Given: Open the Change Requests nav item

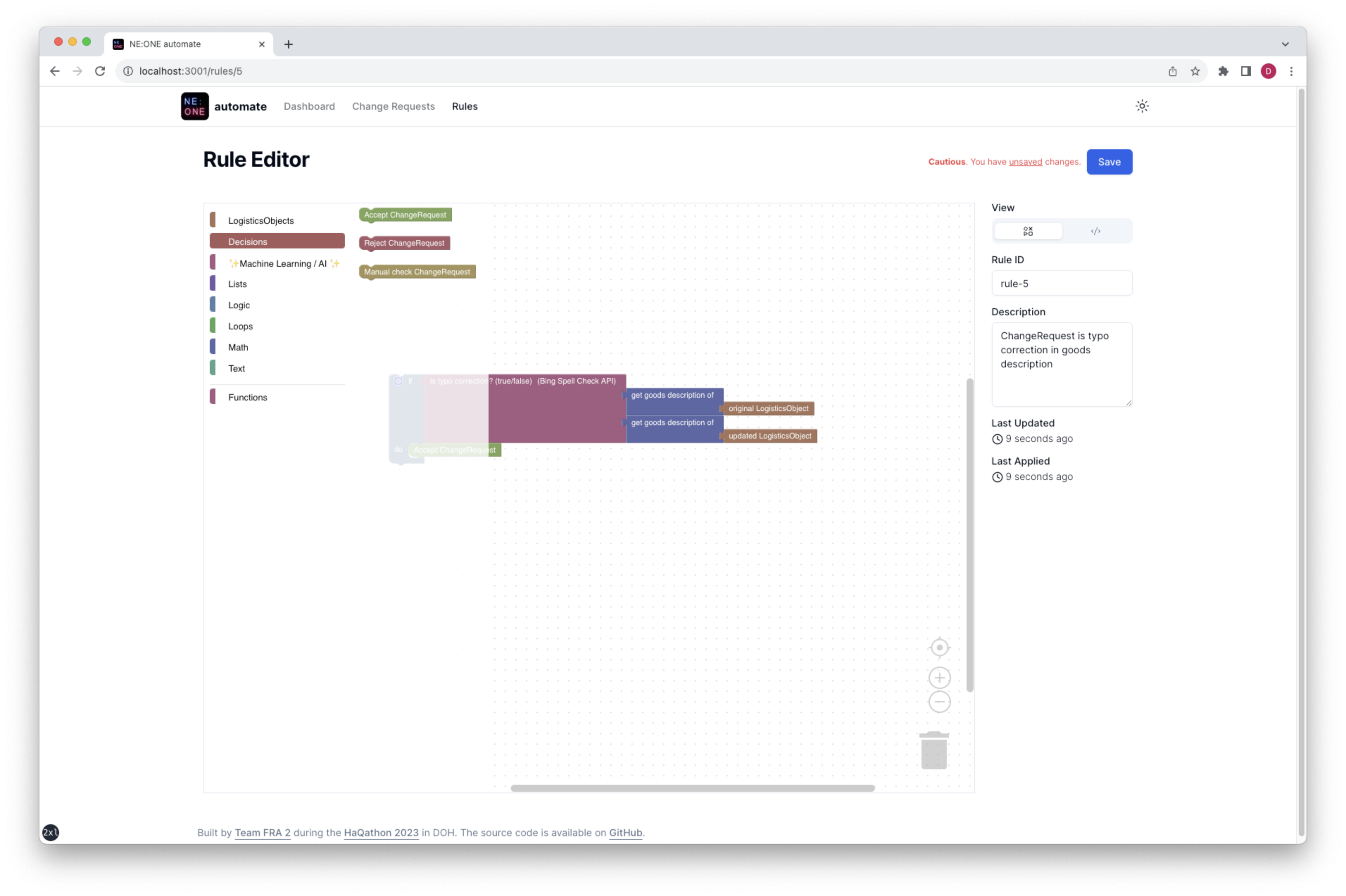Looking at the screenshot, I should pos(393,106).
